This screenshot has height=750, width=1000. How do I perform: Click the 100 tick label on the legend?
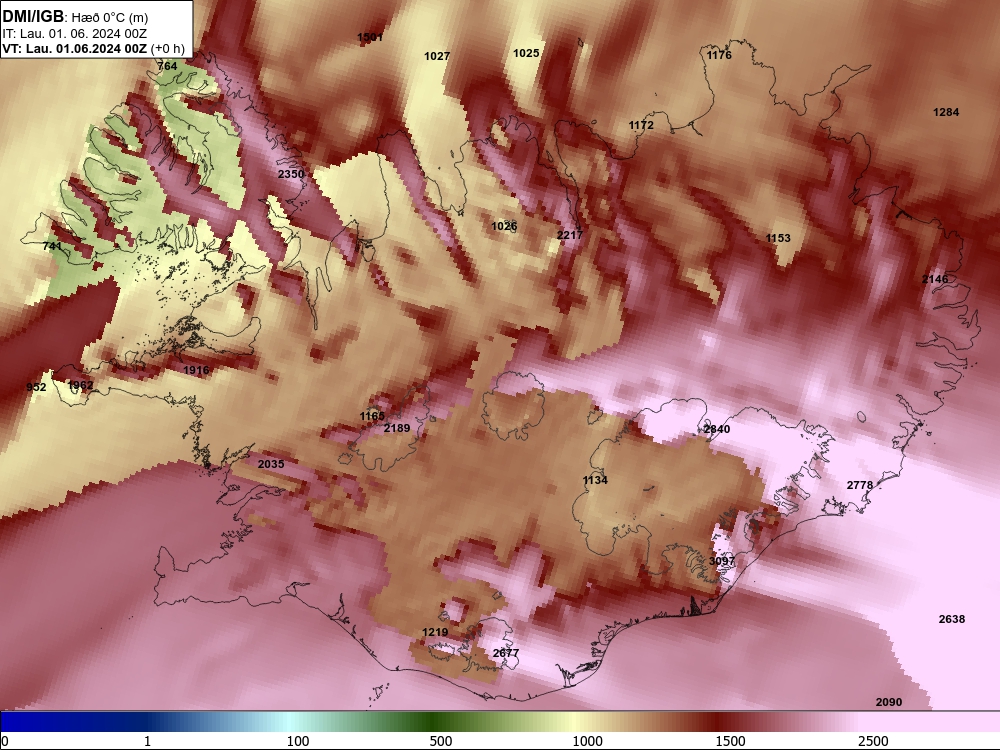point(298,741)
